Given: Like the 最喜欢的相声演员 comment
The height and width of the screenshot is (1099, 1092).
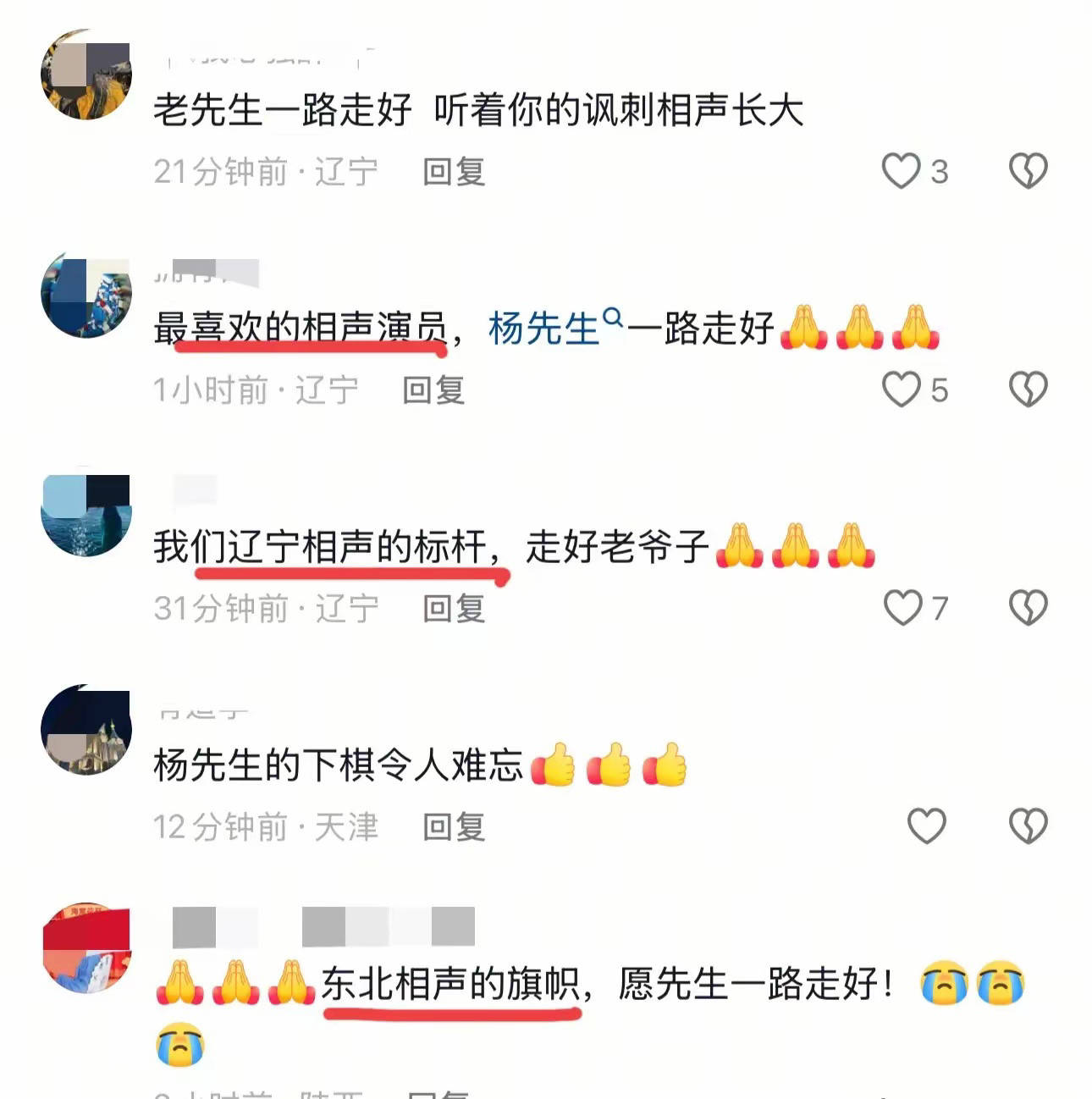Looking at the screenshot, I should (901, 389).
